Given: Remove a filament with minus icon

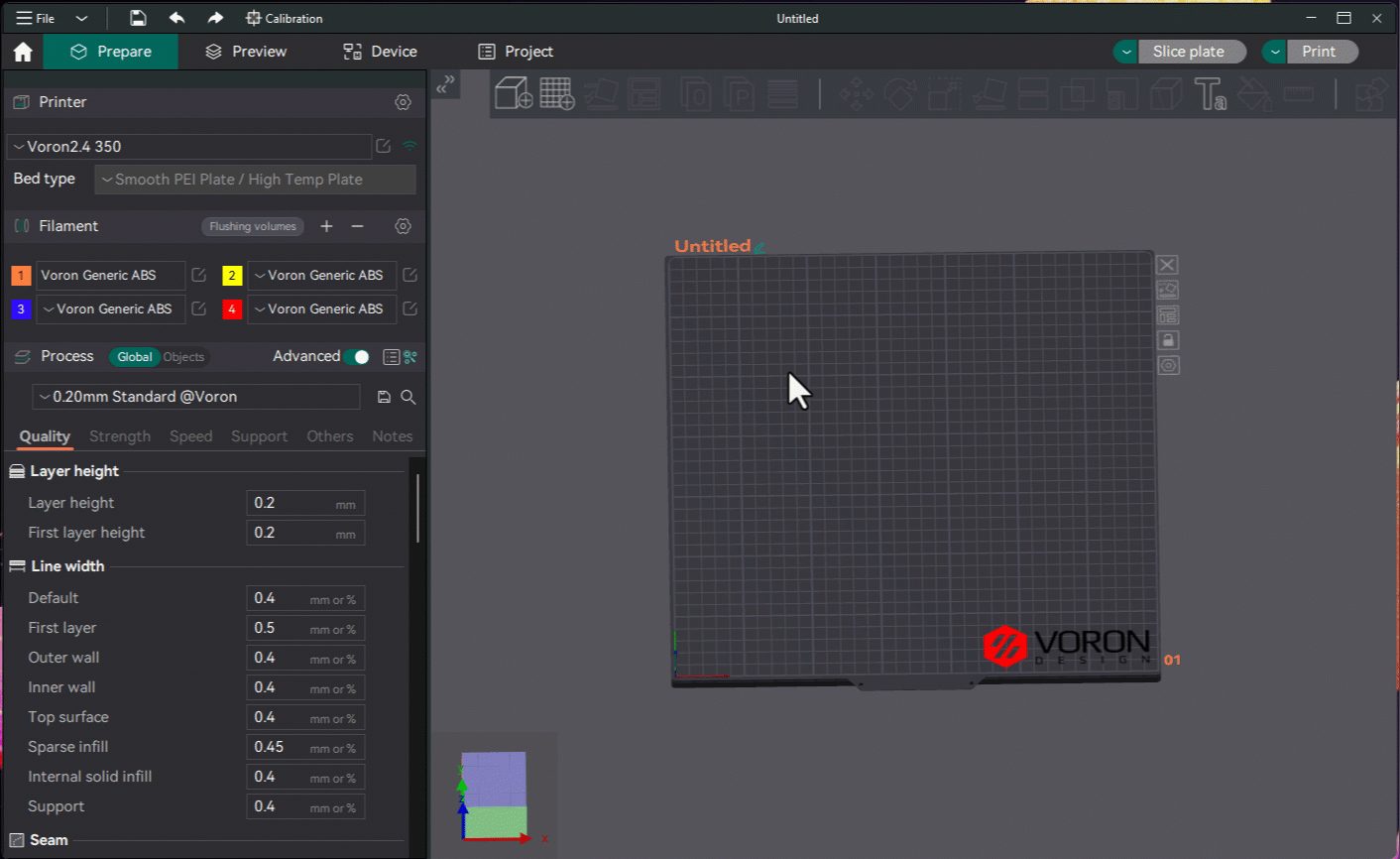Looking at the screenshot, I should 357,226.
